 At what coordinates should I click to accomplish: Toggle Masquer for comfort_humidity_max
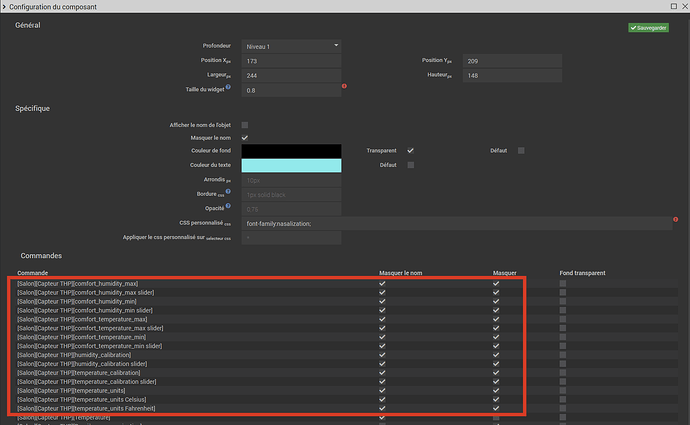pyautogui.click(x=496, y=283)
